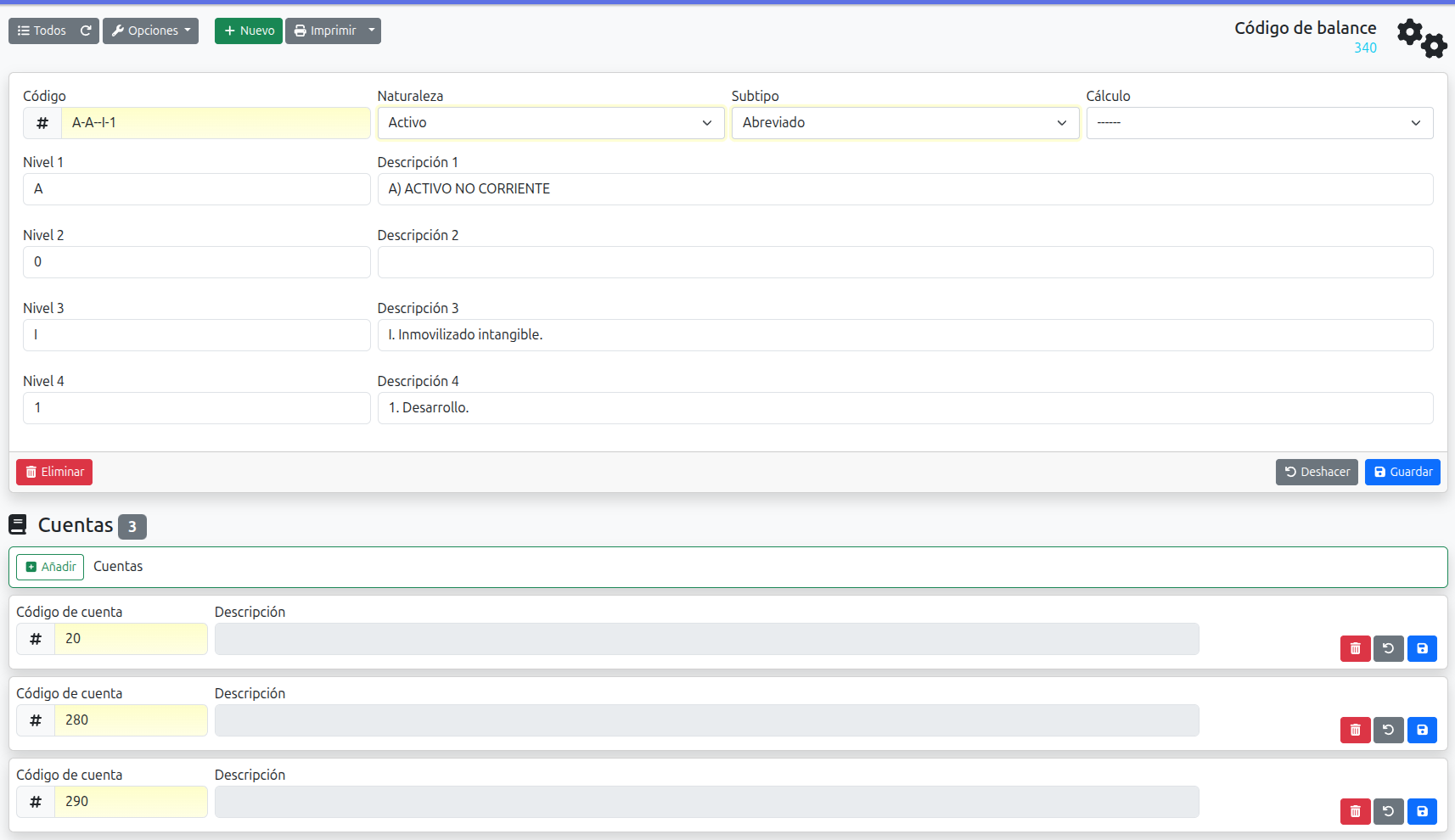The height and width of the screenshot is (840, 1455).
Task: Click the refresh icon next to Todos
Action: point(86,31)
